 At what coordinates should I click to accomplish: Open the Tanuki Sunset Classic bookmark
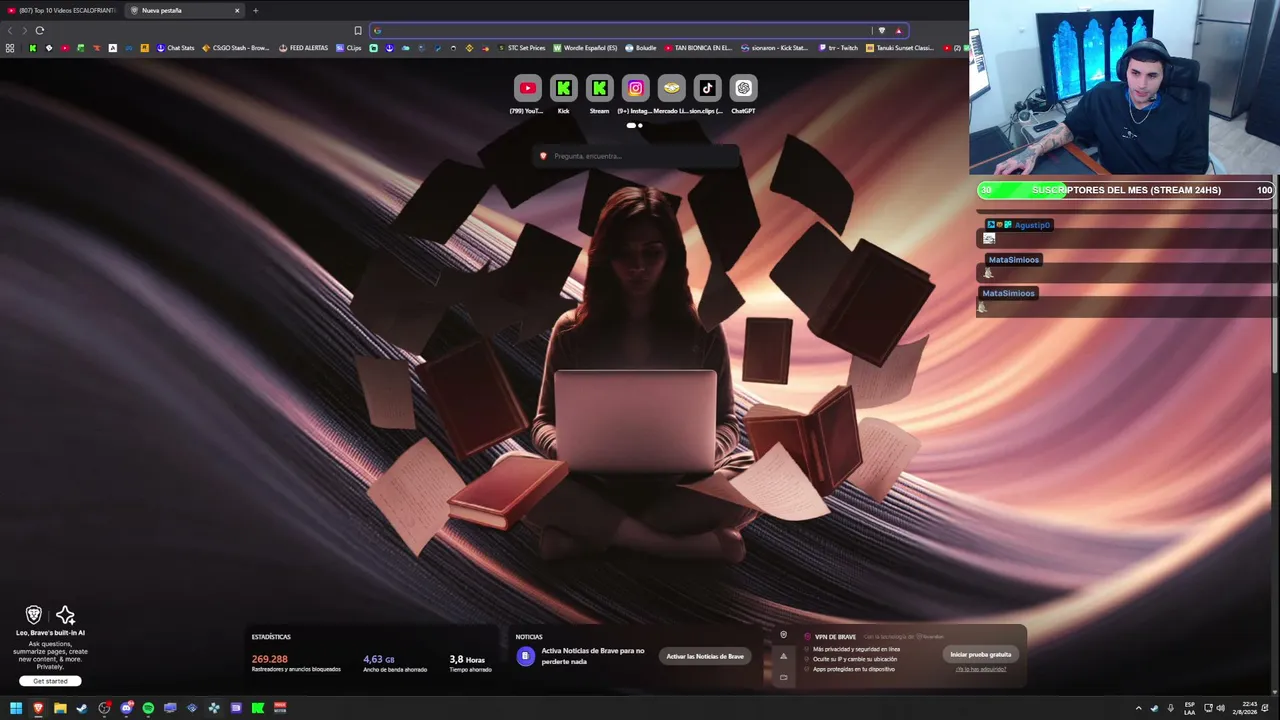pyautogui.click(x=900, y=48)
